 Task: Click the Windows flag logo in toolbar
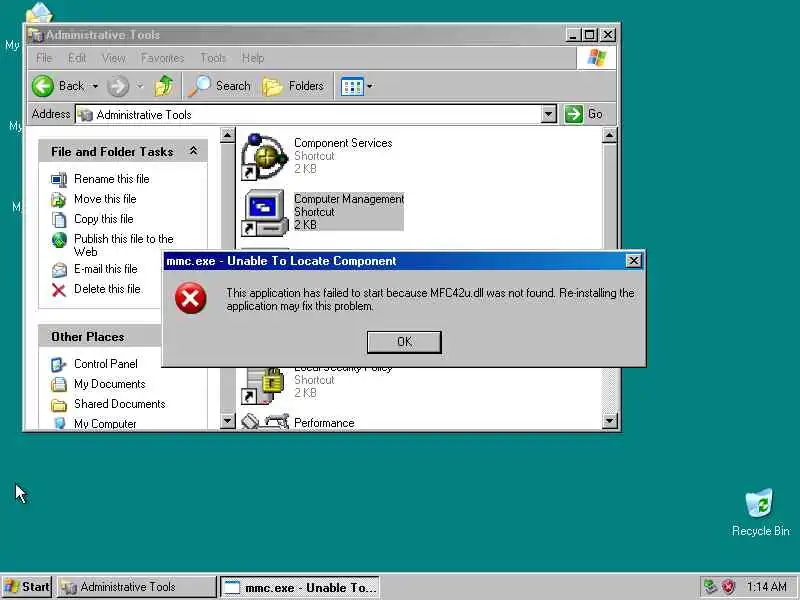tap(596, 58)
